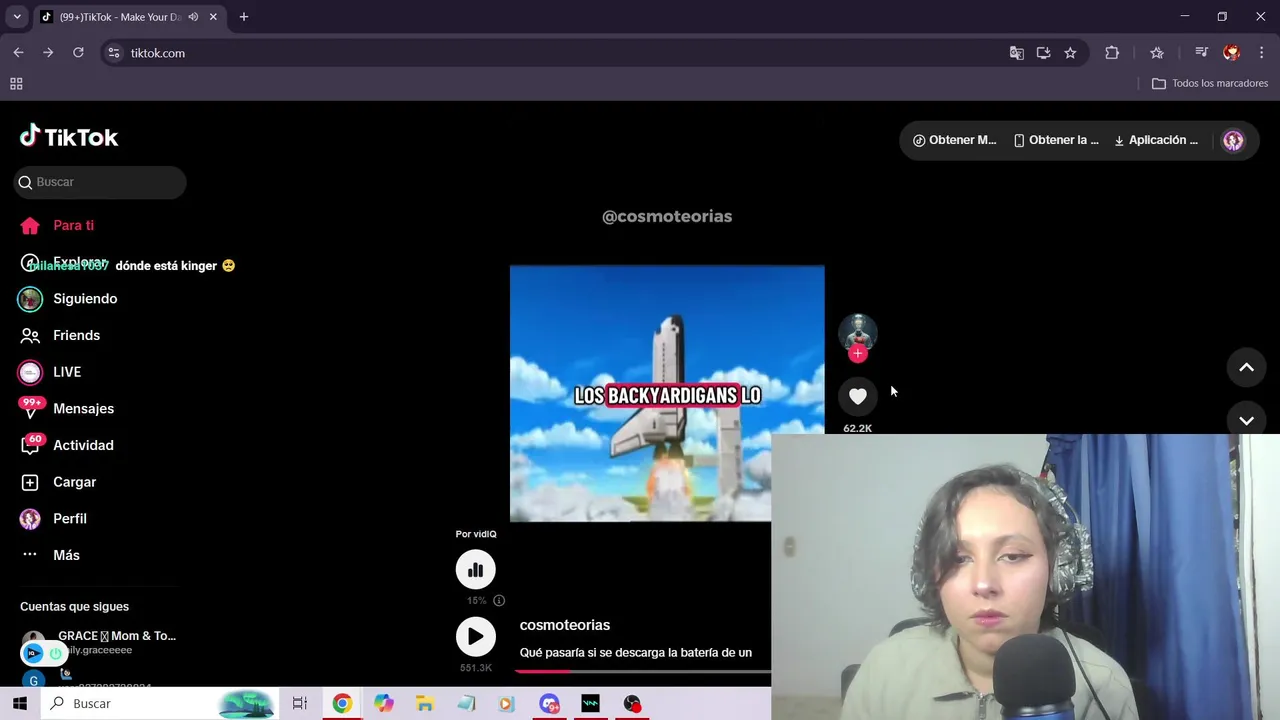Click the Buscar search field in TikTok
1280x720 pixels.
(x=100, y=182)
